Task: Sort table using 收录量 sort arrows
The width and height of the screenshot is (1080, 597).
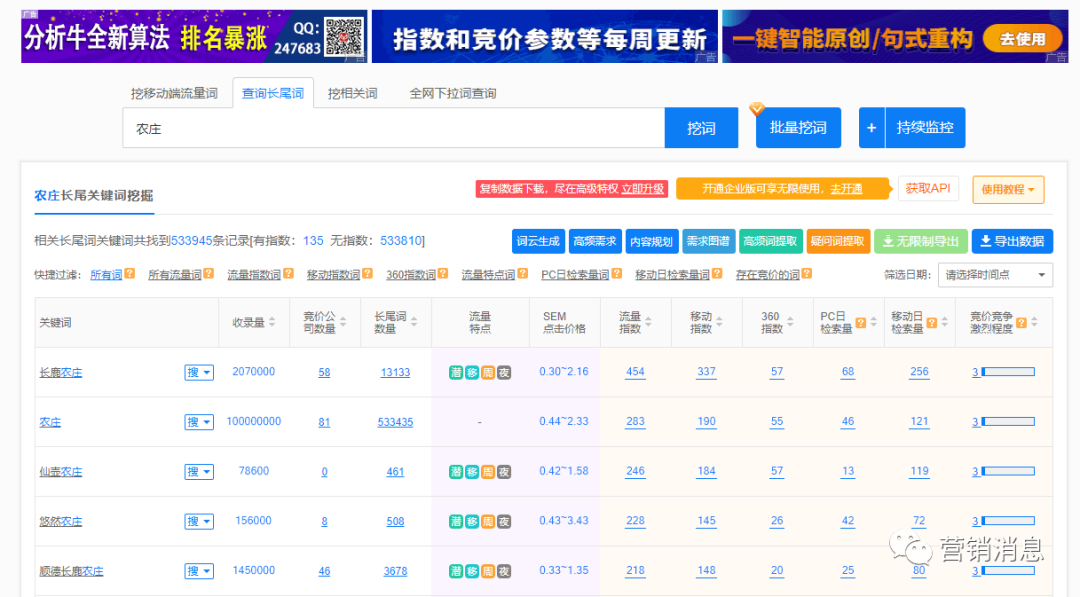Action: coord(272,322)
